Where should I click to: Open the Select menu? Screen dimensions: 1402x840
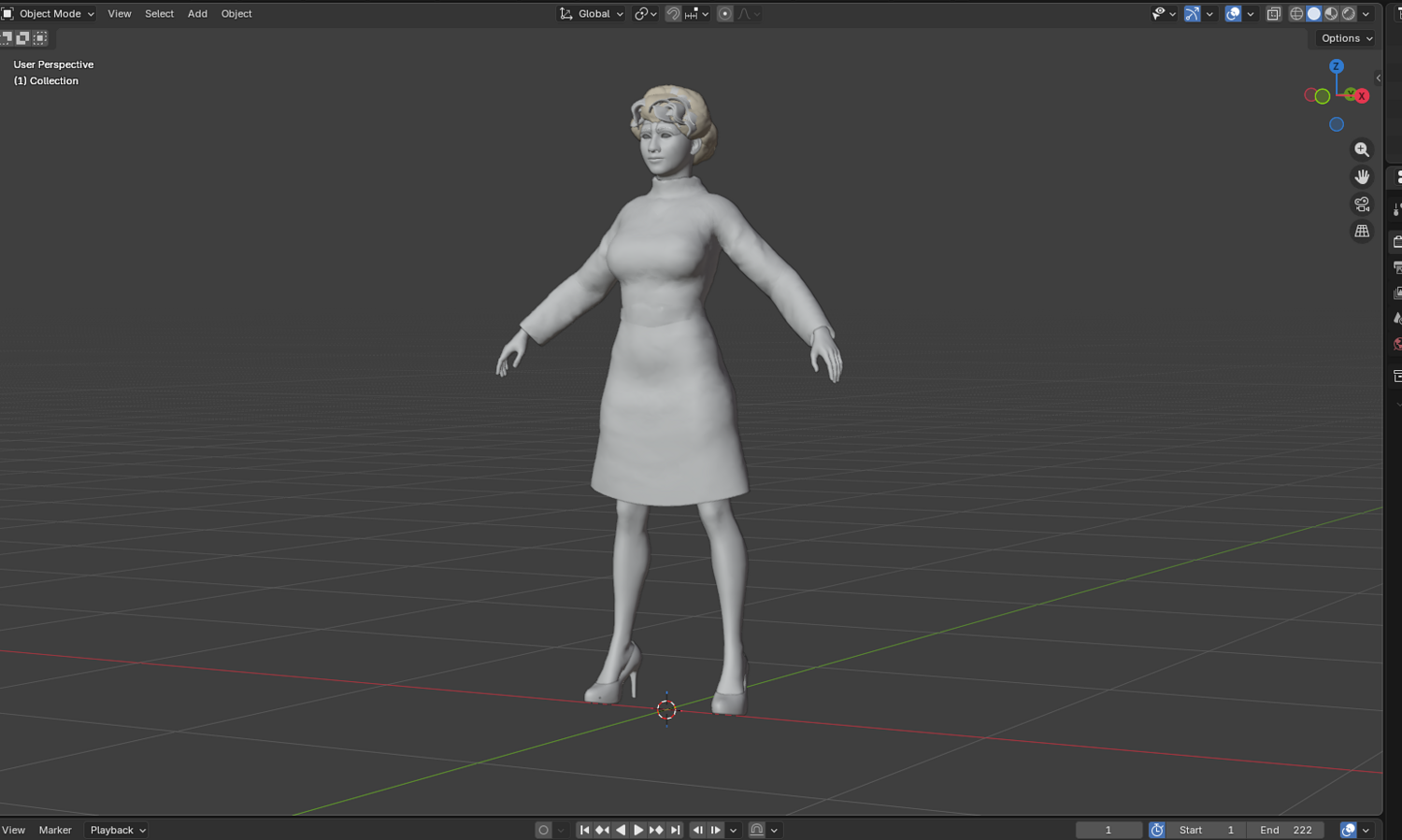pyautogui.click(x=159, y=14)
